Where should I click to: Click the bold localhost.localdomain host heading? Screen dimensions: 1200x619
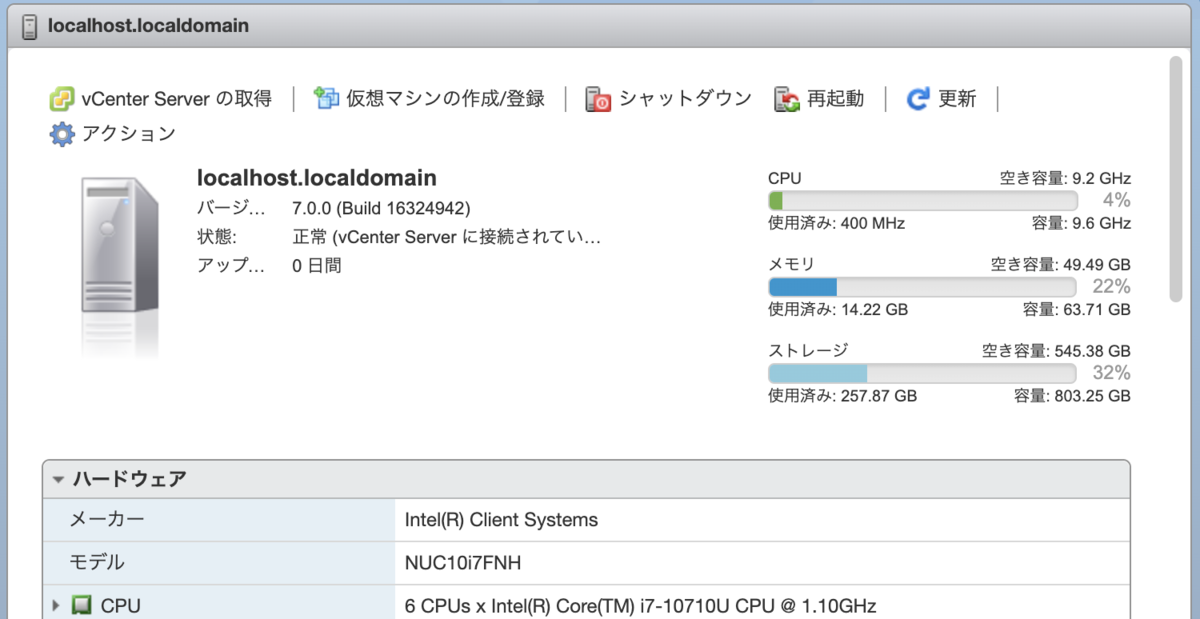point(317,178)
